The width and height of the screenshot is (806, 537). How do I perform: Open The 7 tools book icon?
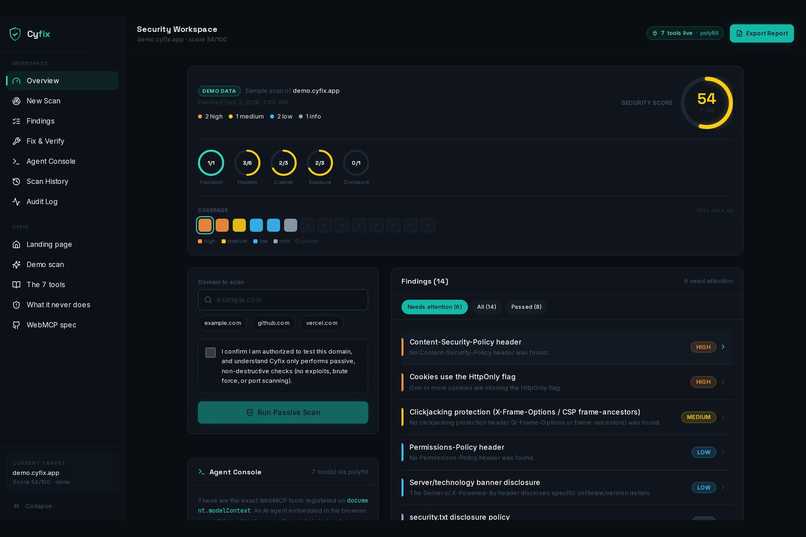[x=16, y=285]
